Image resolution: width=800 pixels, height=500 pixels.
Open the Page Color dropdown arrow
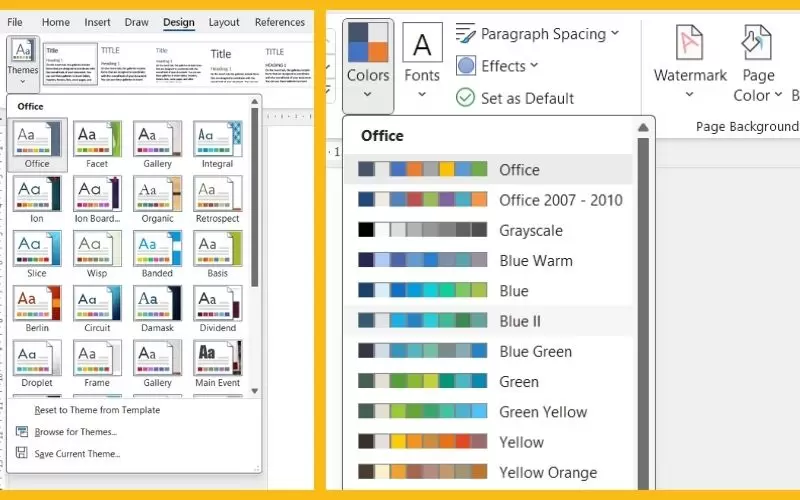click(778, 94)
